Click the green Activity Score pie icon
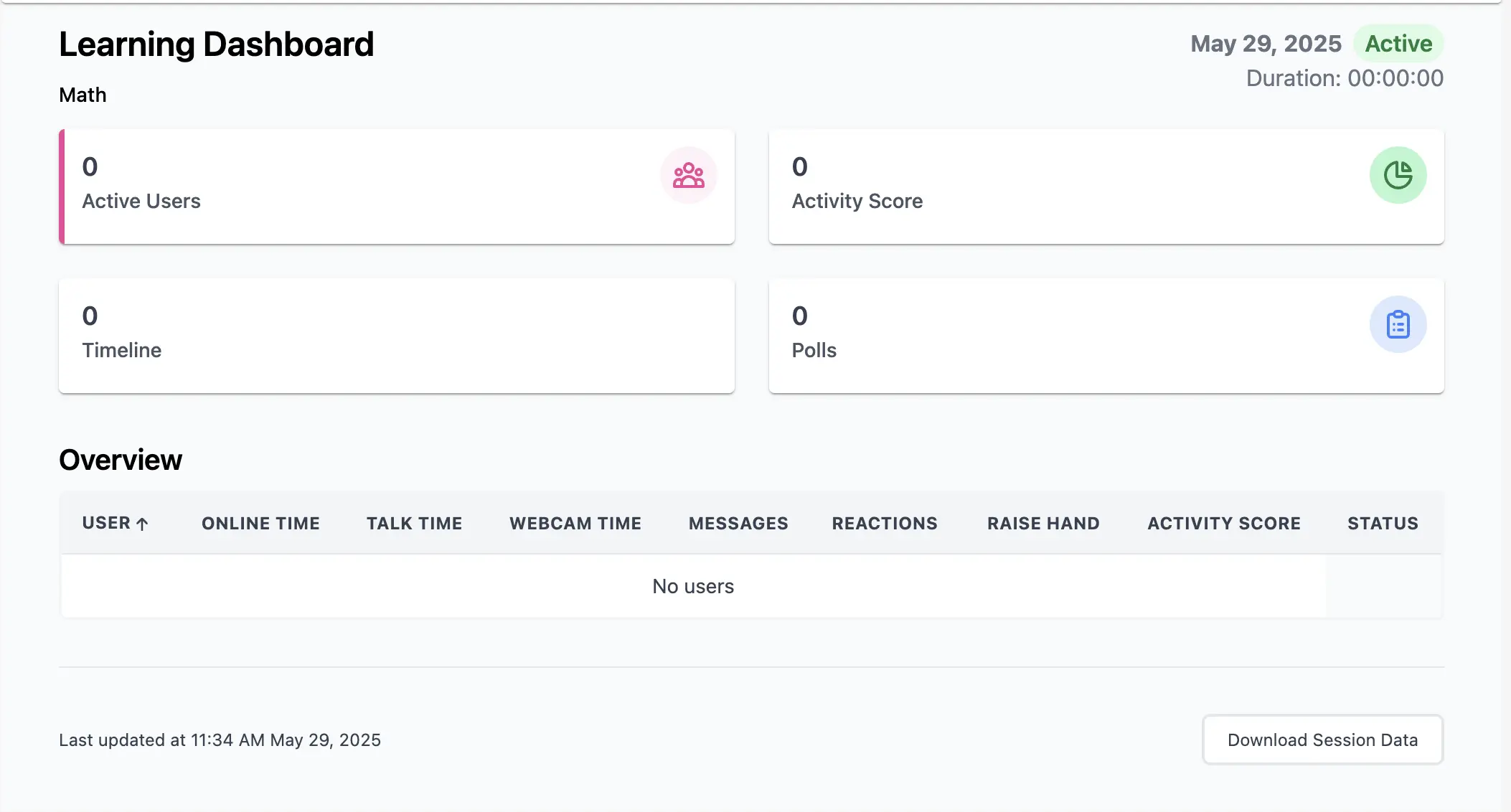The width and height of the screenshot is (1511, 812). click(x=1398, y=175)
